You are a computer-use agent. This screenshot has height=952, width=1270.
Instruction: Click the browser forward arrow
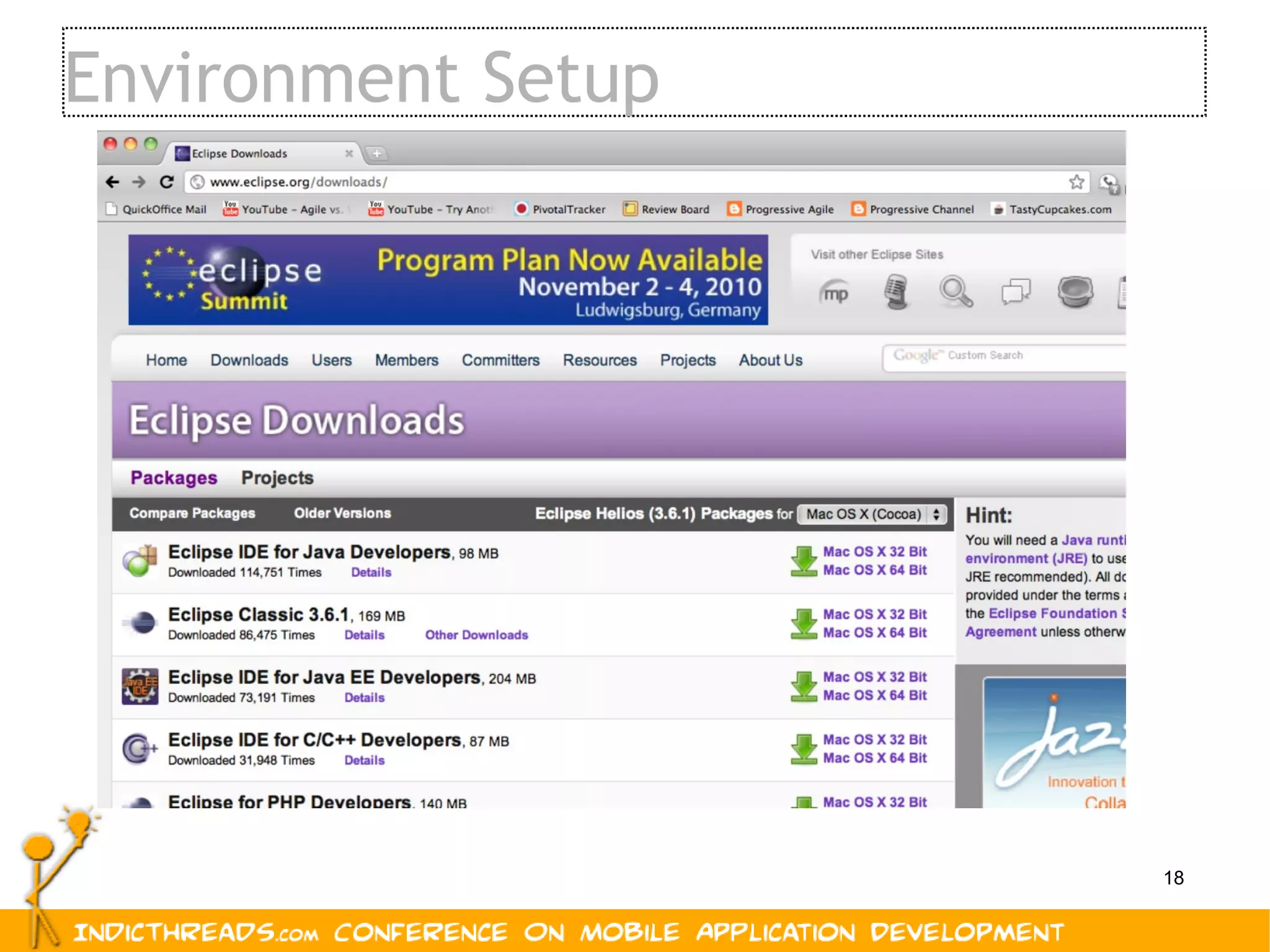click(x=139, y=182)
